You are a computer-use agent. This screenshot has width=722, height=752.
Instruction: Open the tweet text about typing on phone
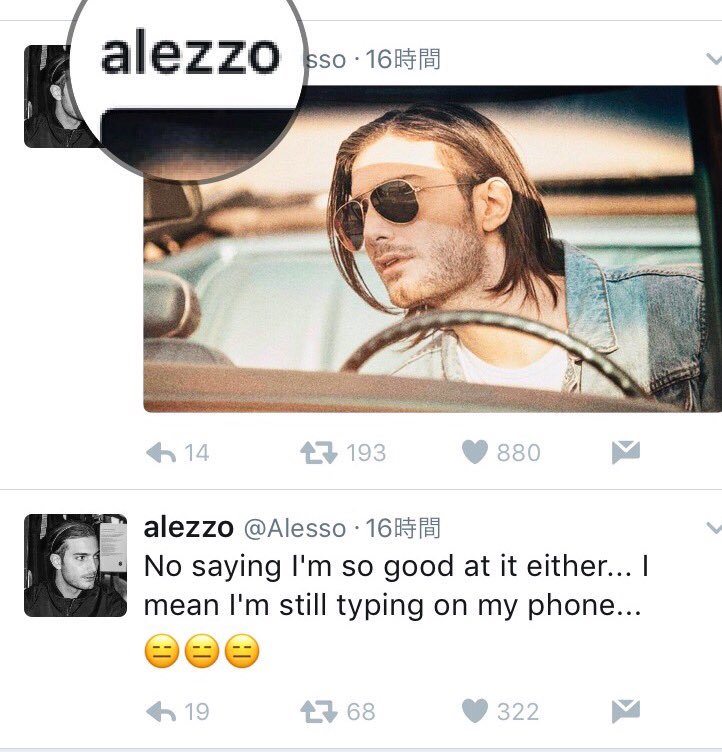(x=396, y=586)
